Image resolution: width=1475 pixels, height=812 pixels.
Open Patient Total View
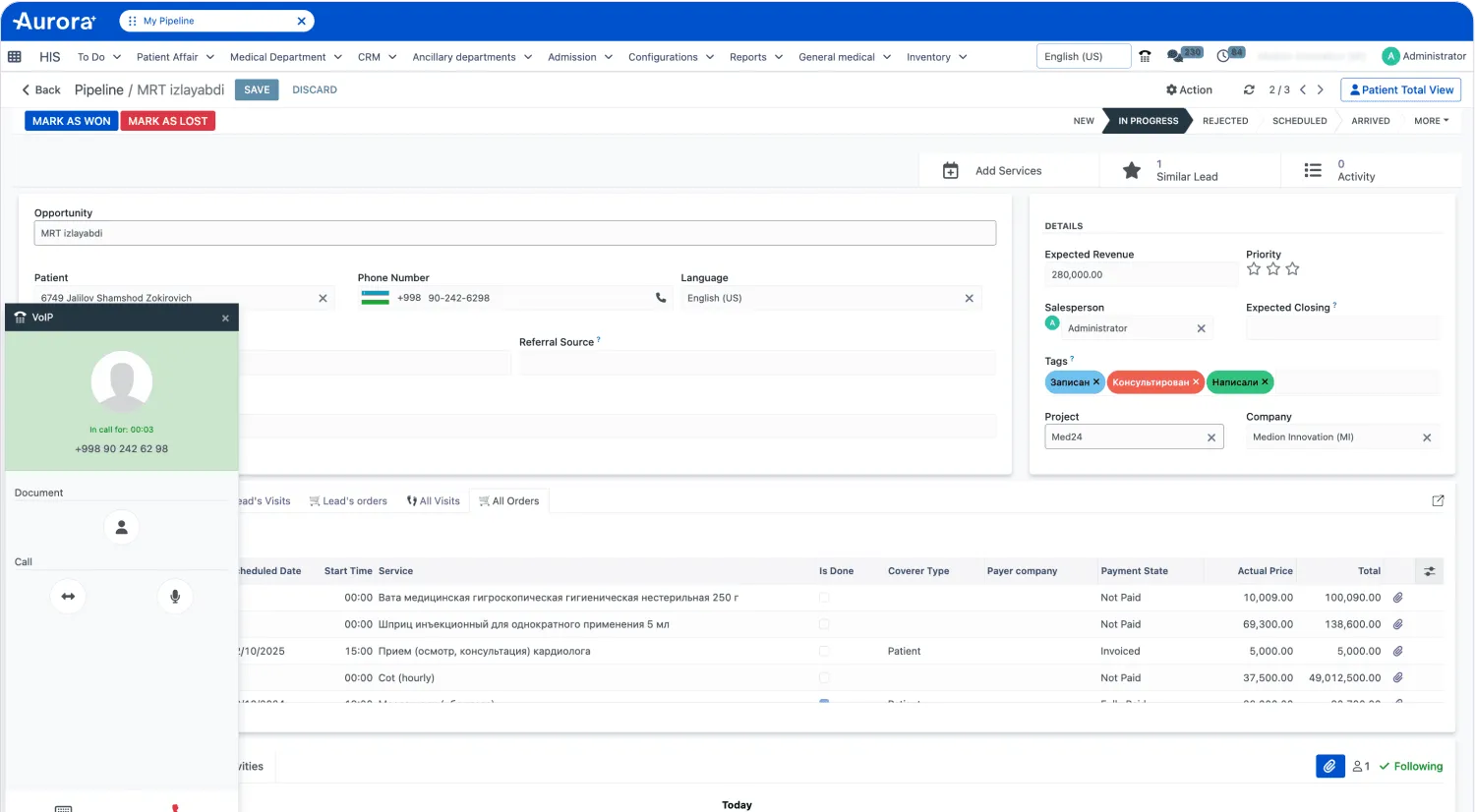coord(1400,89)
